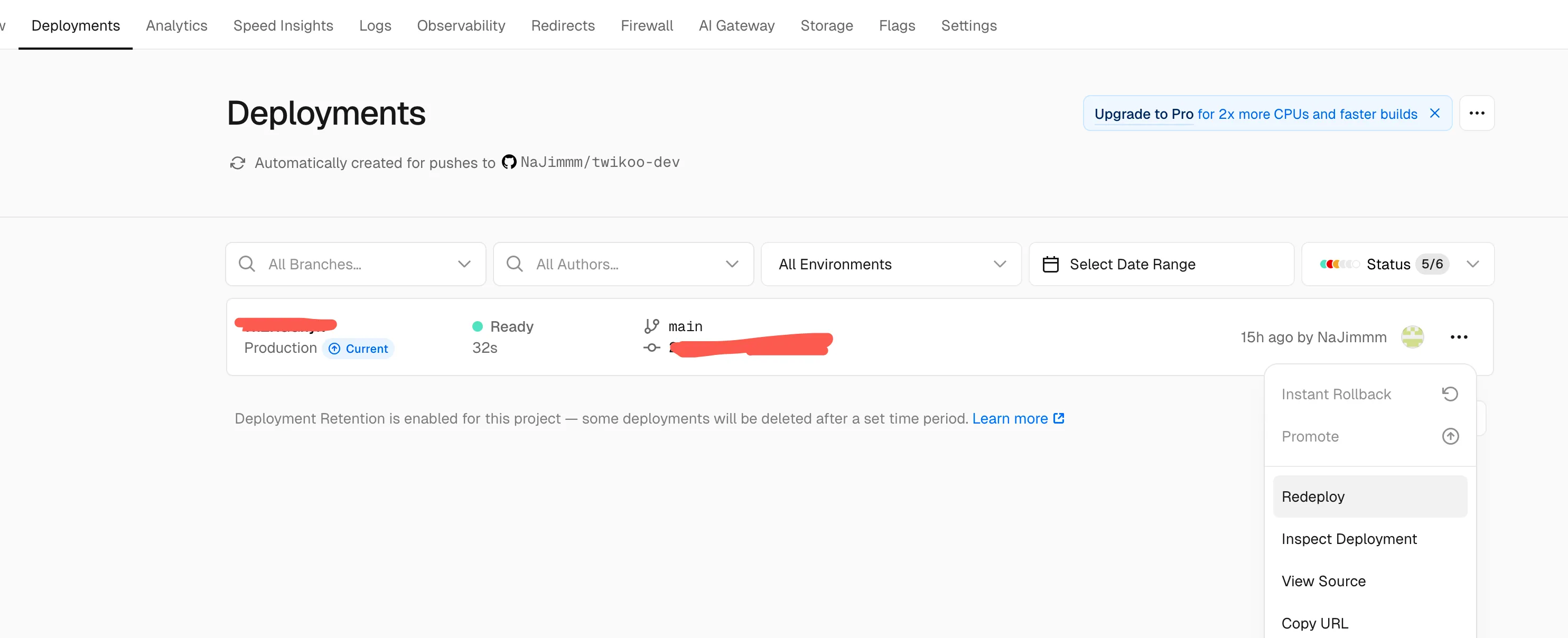Viewport: 1568px width, 638px height.
Task: Click NaJimmm's avatar in deployment row
Action: coord(1412,337)
